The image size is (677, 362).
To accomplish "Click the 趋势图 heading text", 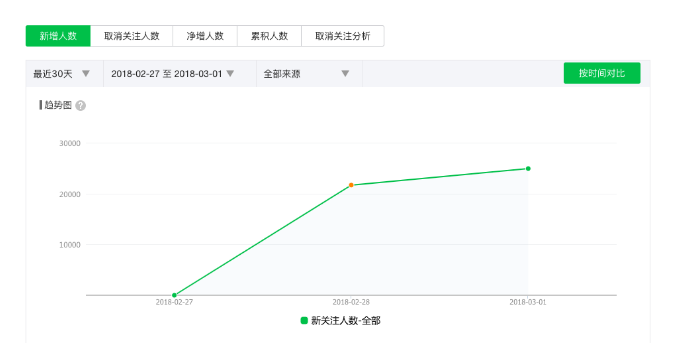I will (58, 105).
